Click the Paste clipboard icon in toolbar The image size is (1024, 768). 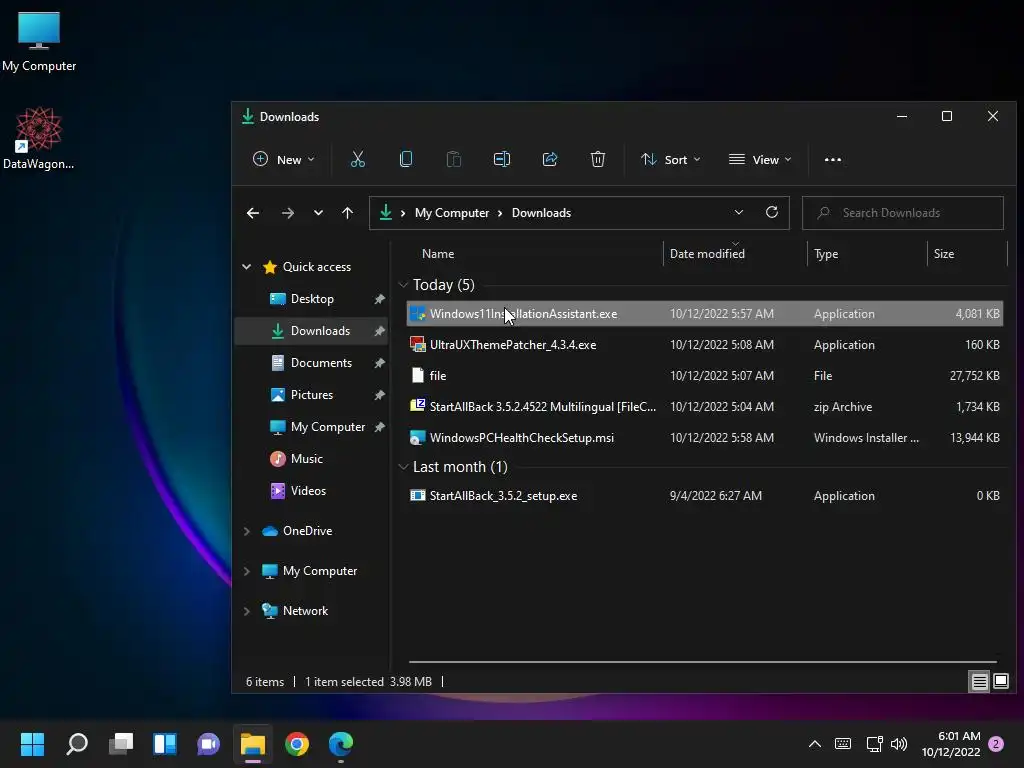(x=454, y=159)
